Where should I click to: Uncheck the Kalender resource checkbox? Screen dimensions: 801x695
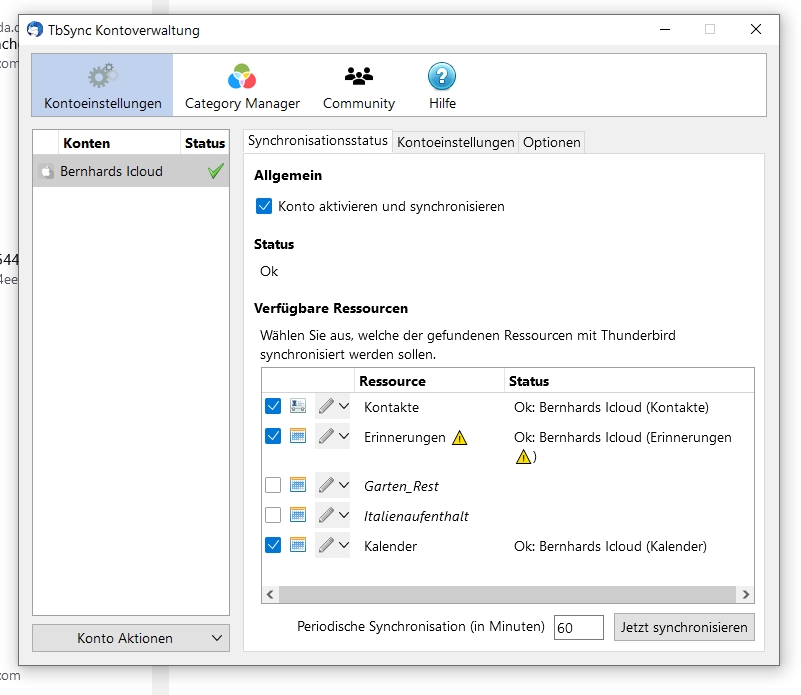pos(273,545)
